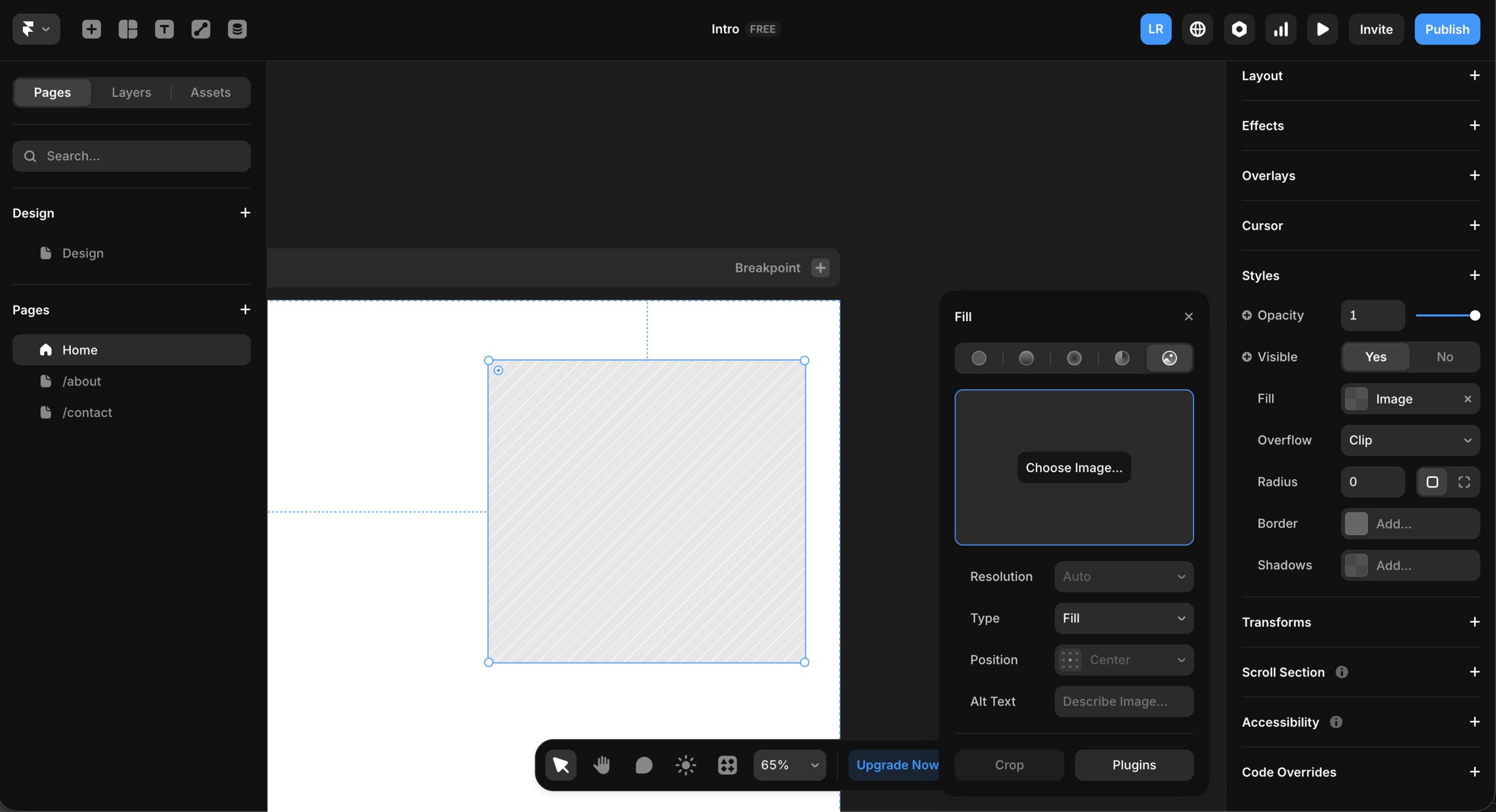The width and height of the screenshot is (1496, 812).
Task: Open the Overflow Clip dropdown
Action: (1409, 440)
